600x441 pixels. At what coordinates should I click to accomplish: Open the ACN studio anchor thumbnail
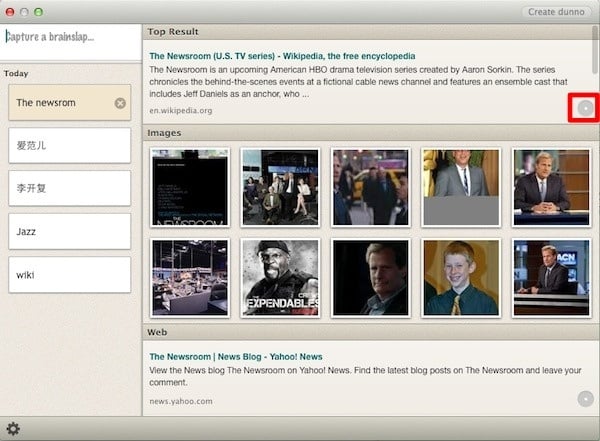[550, 277]
